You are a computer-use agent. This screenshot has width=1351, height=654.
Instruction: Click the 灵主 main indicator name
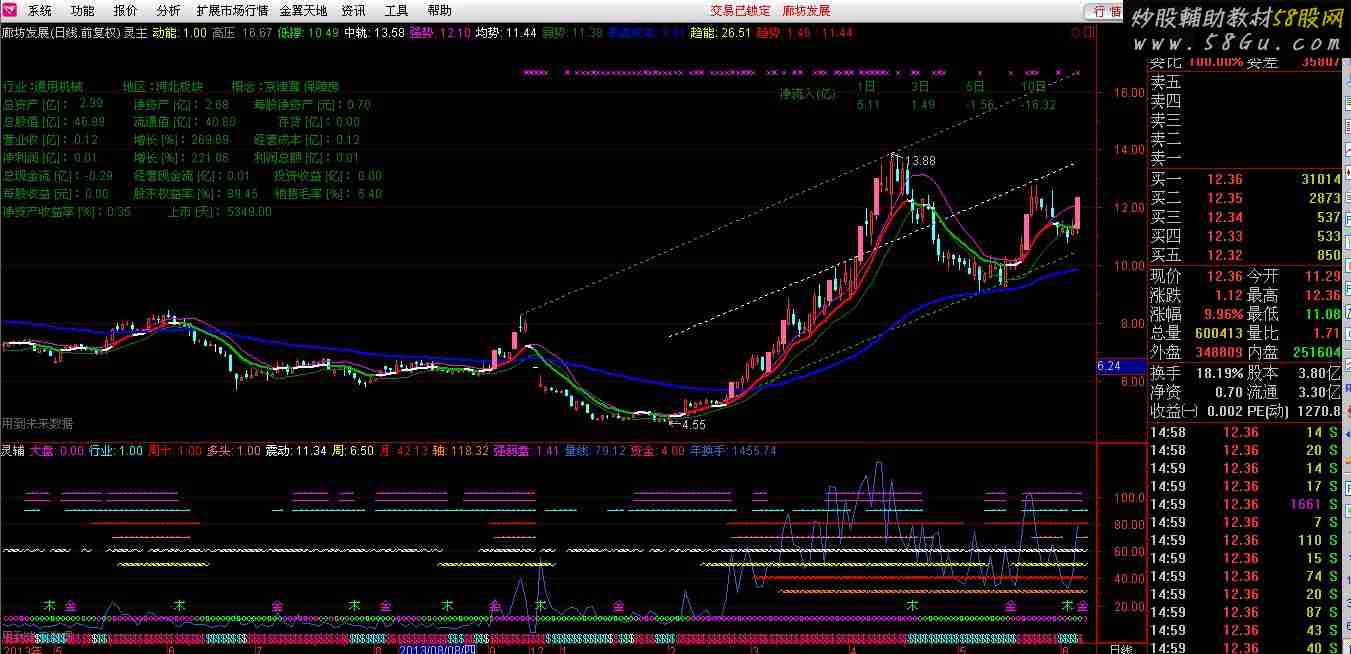pyautogui.click(x=135, y=33)
